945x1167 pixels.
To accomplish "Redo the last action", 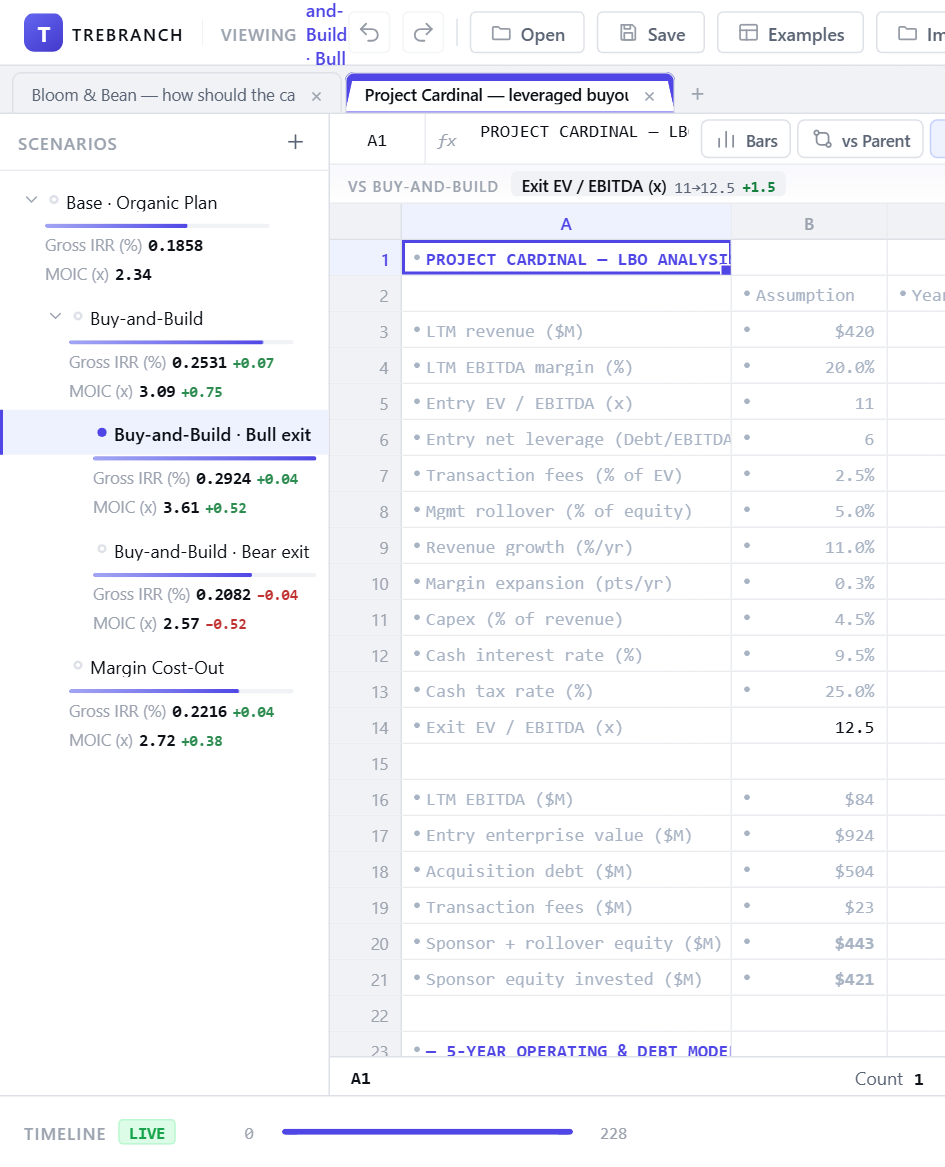I will [423, 33].
